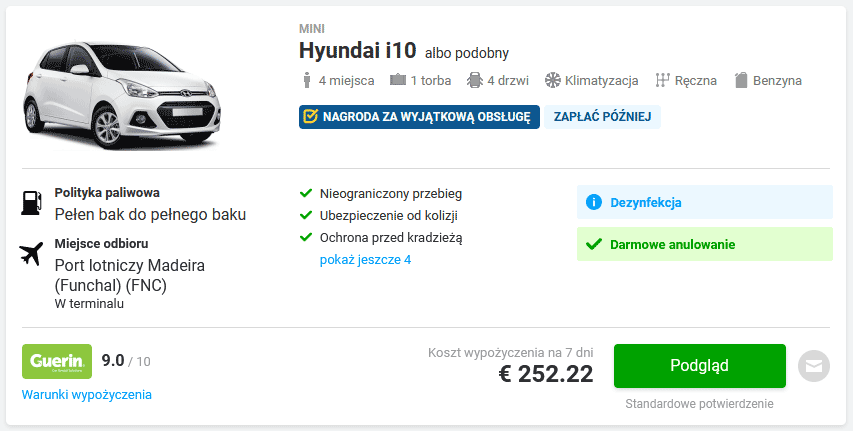This screenshot has width=853, height=431.
Task: Click the green Podgląd button
Action: coord(700,366)
